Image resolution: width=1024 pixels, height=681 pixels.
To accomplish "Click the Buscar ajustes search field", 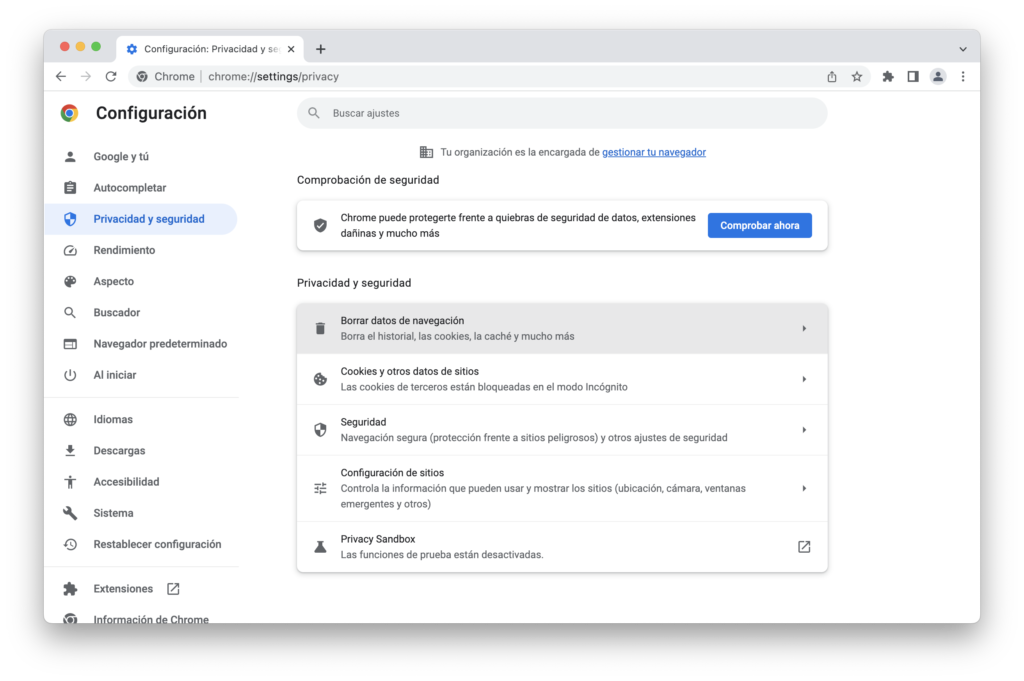I will click(570, 113).
